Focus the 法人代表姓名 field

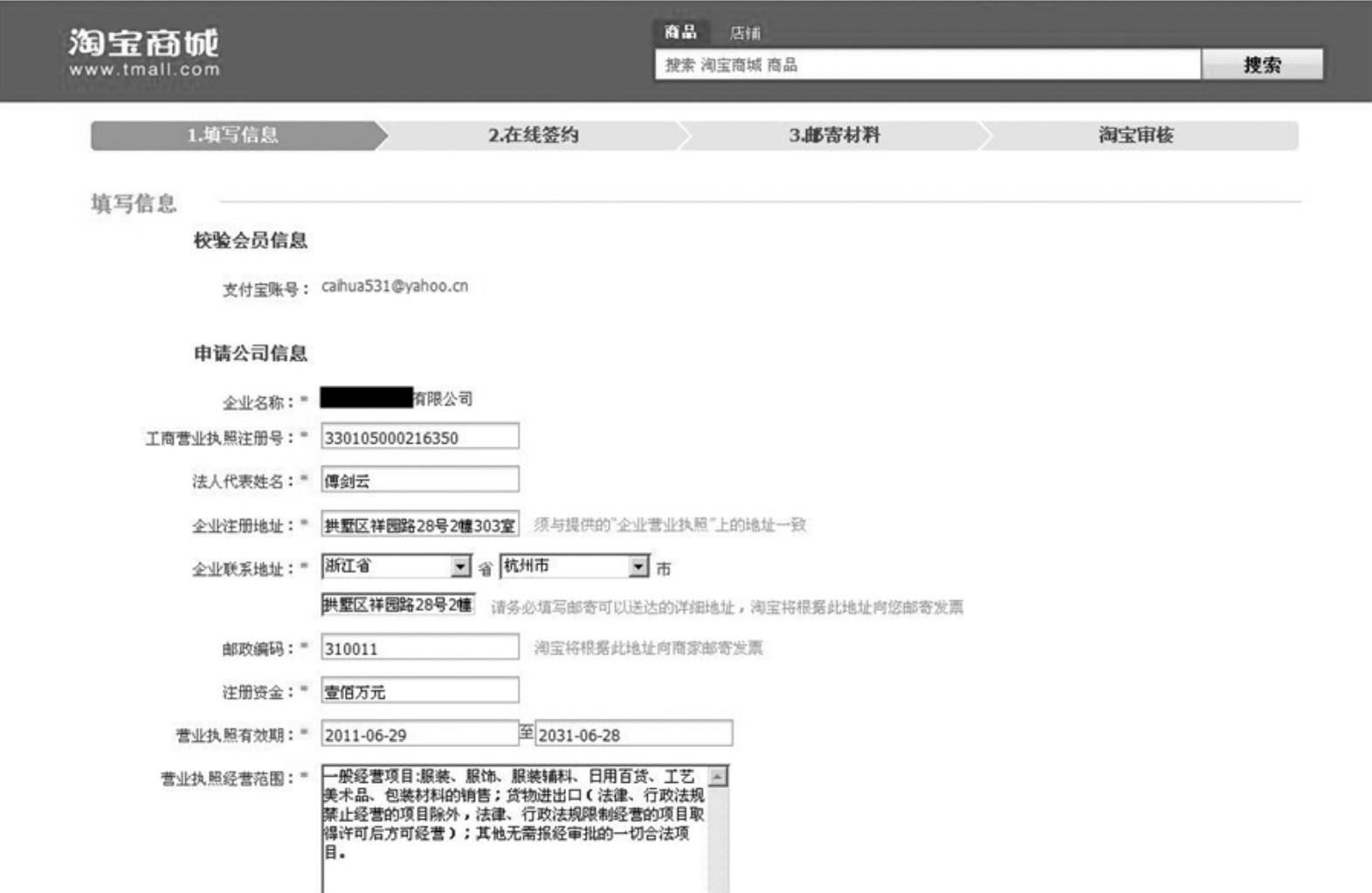click(420, 480)
